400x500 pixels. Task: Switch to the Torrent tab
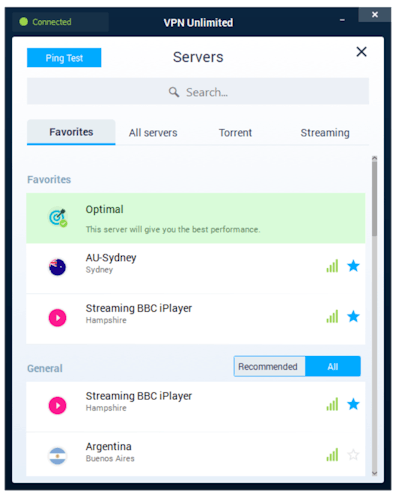click(x=235, y=133)
